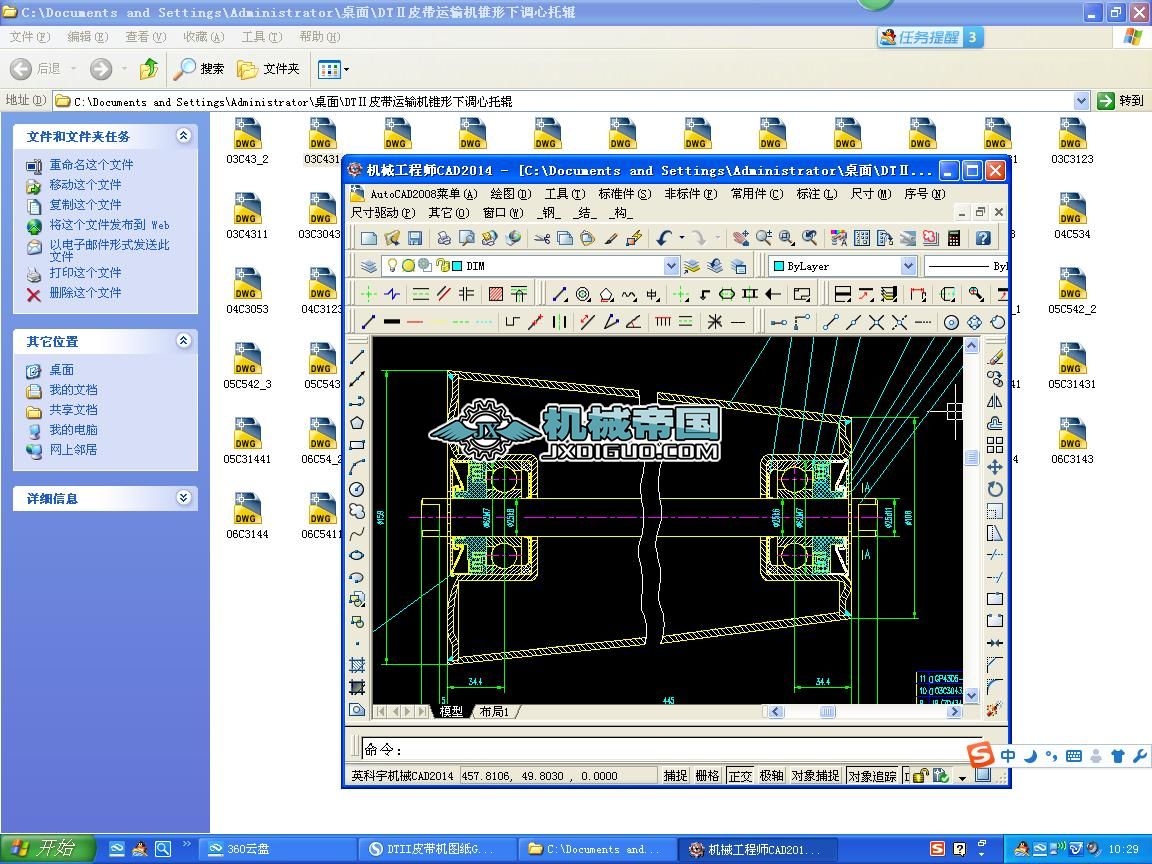Click the Help question mark icon
Screen dimensions: 1152x864
(983, 238)
